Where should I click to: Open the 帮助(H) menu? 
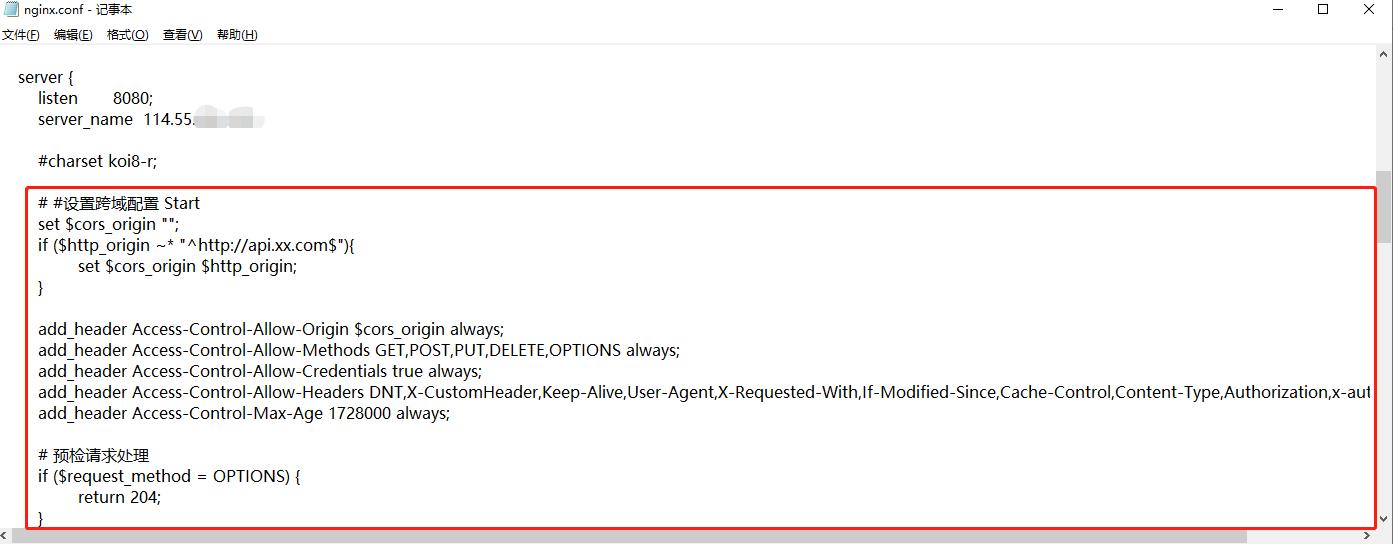(x=237, y=35)
